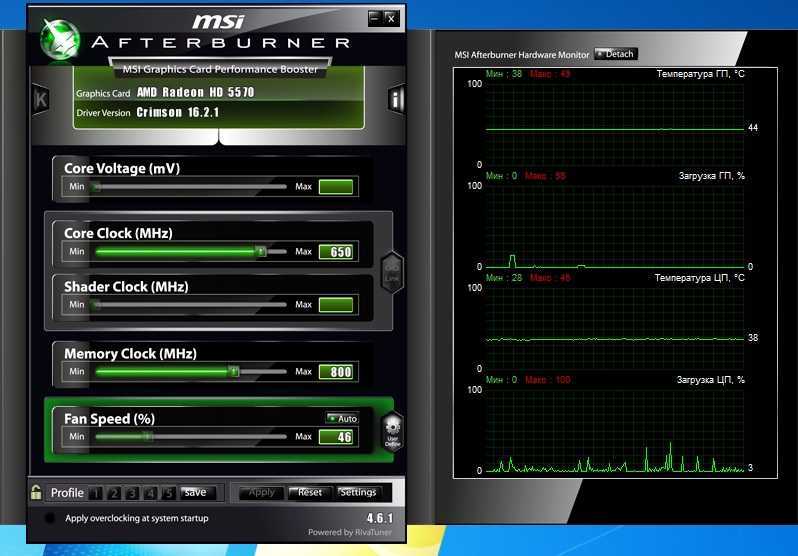Select profile slot 5

pos(168,493)
